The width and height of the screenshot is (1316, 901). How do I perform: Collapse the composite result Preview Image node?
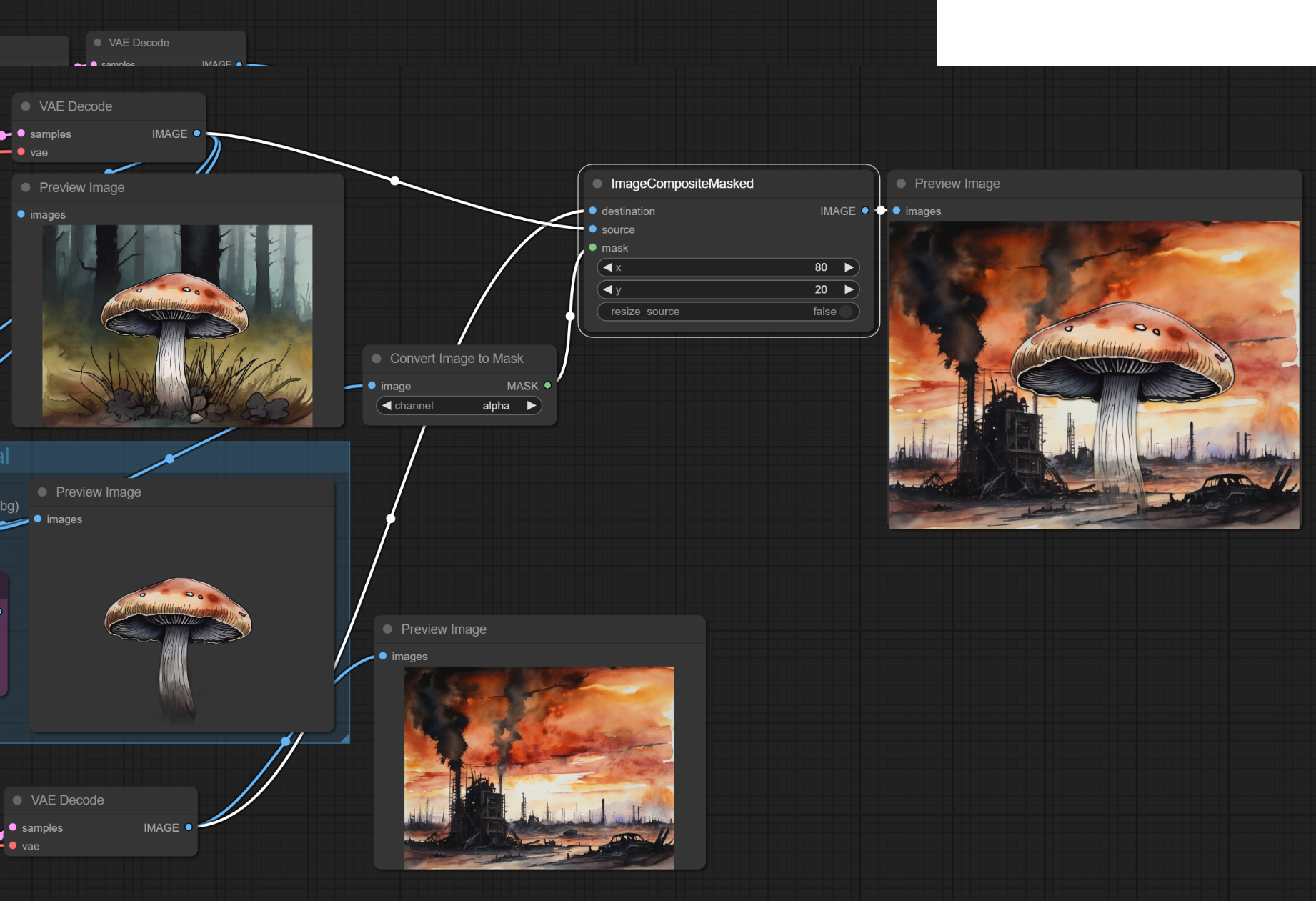901,184
